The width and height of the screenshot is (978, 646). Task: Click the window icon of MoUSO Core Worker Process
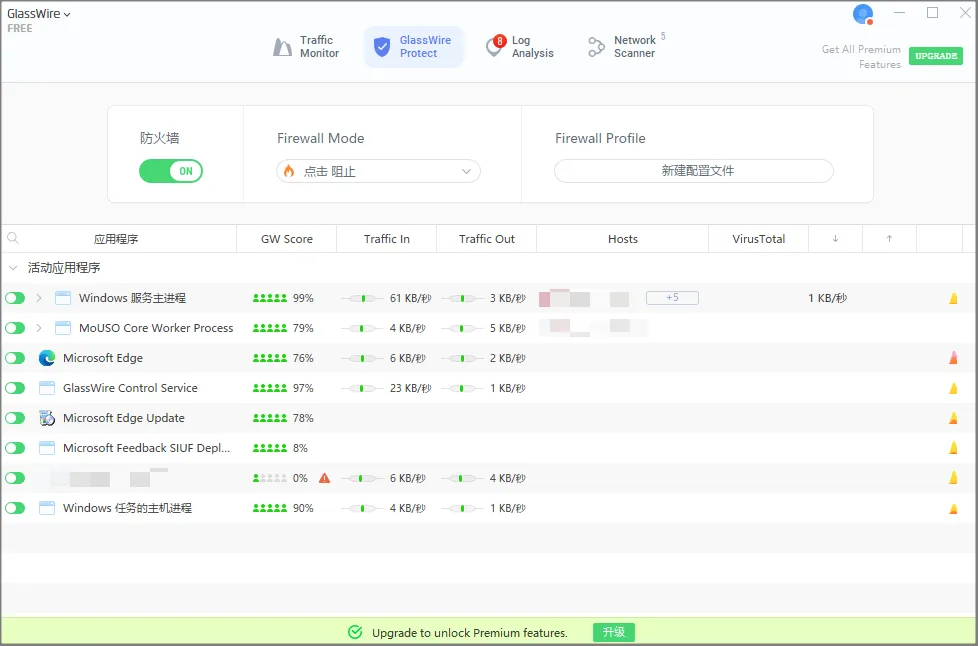pyautogui.click(x=63, y=328)
